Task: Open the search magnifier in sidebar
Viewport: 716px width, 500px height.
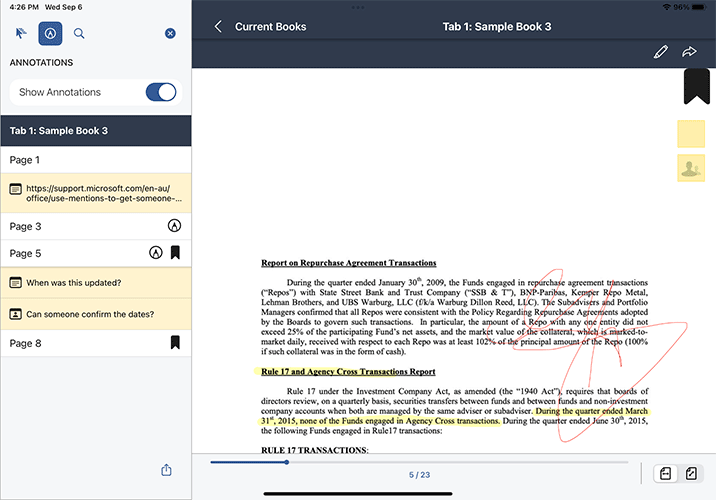Action: point(79,33)
